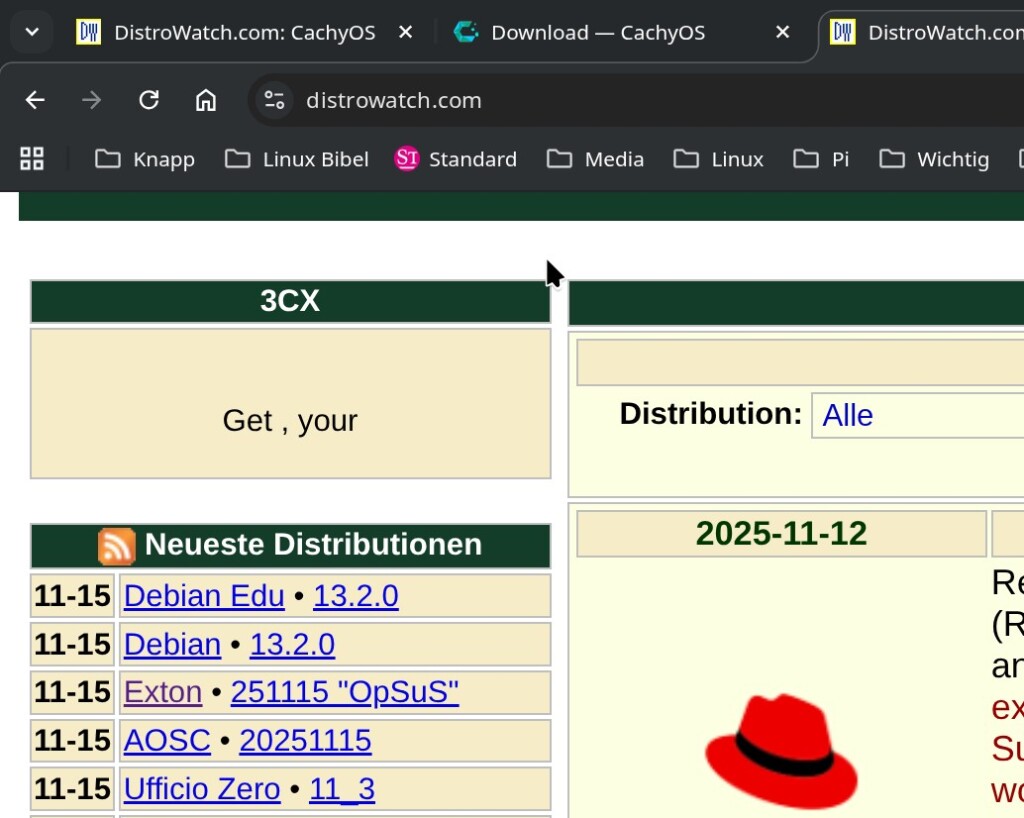
Task: Click the red hat logo image
Action: point(781,750)
